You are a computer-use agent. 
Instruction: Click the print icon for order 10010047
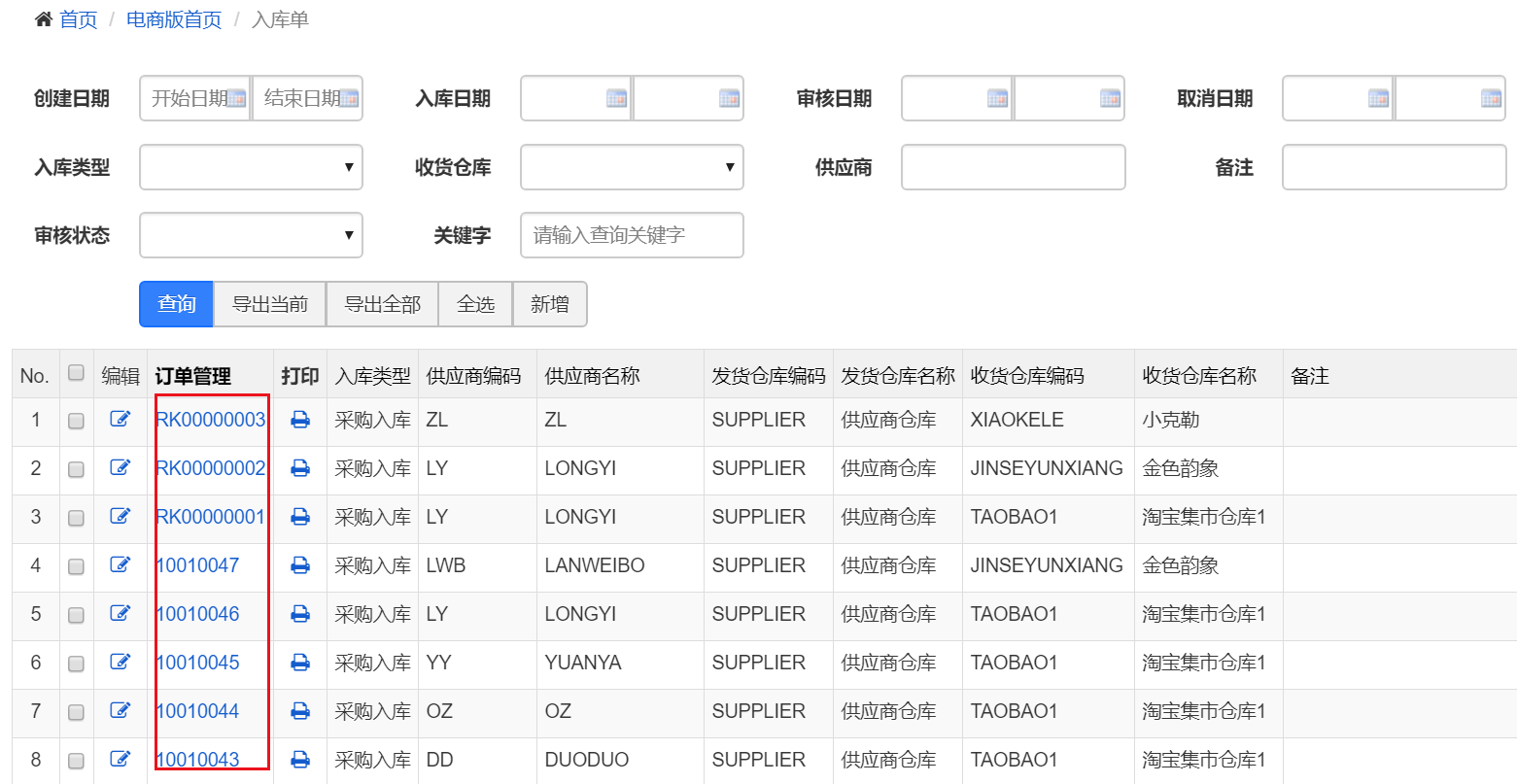[x=299, y=565]
